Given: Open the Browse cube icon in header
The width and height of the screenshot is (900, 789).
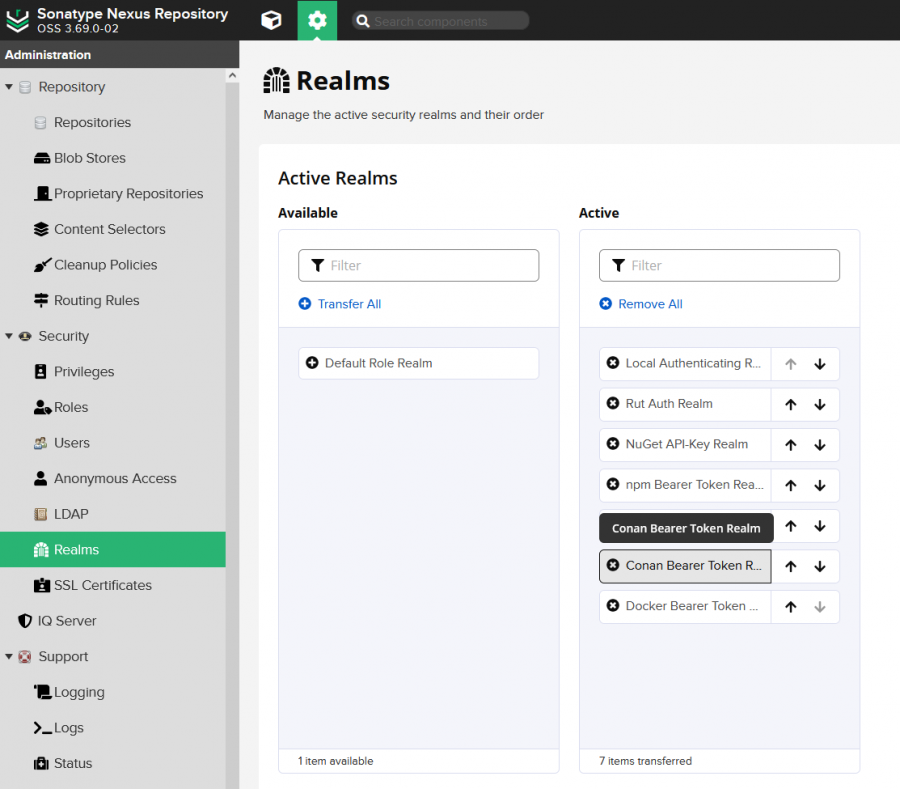Looking at the screenshot, I should [x=270, y=20].
